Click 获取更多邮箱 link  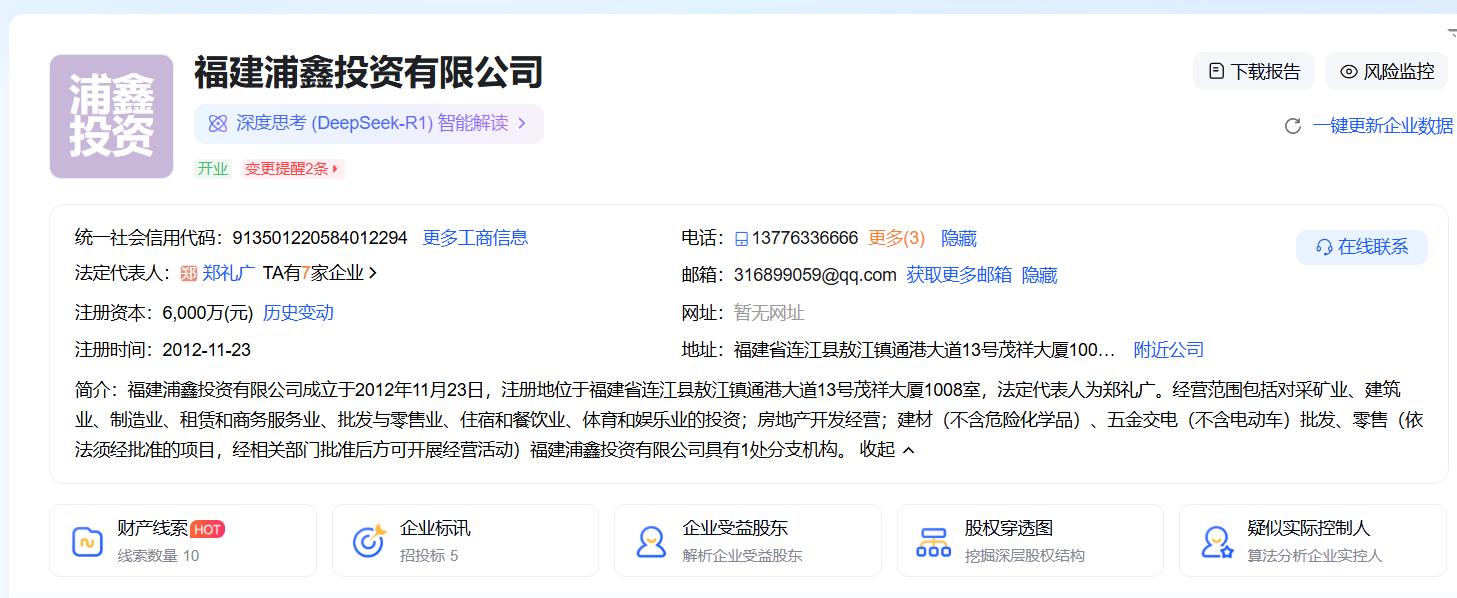(x=958, y=275)
